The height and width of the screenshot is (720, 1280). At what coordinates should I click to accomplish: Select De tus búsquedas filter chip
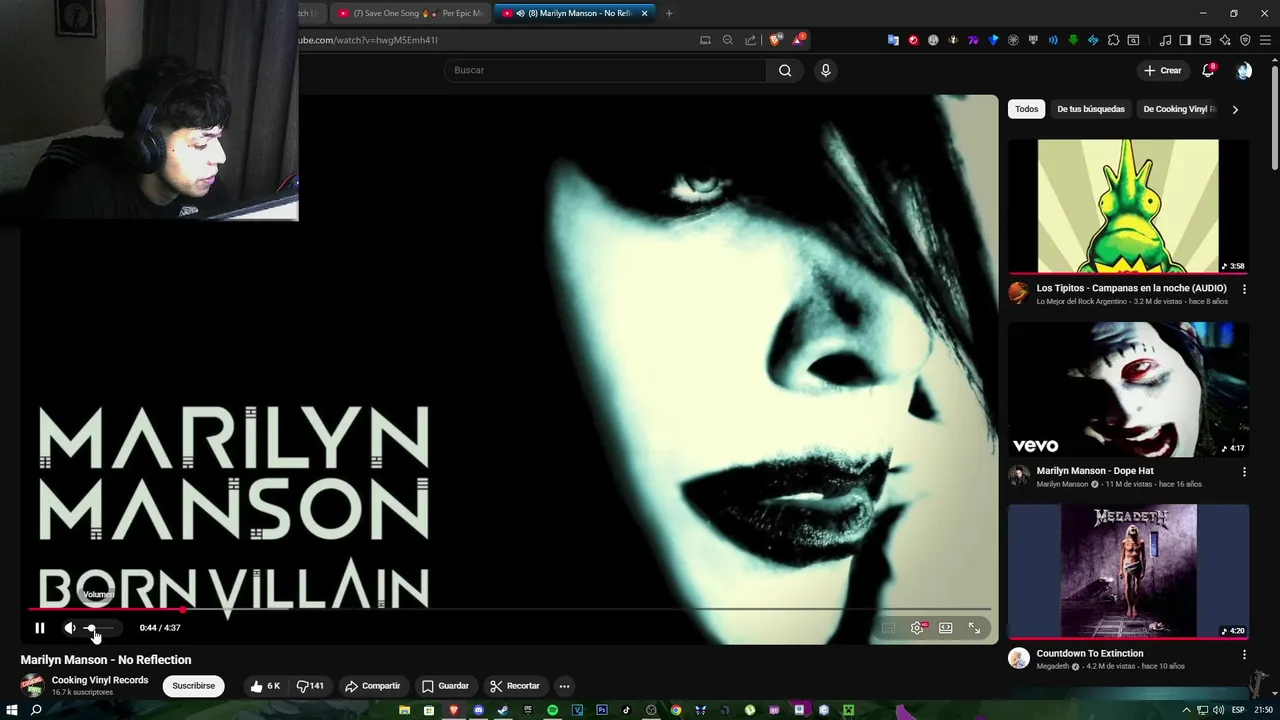tap(1091, 109)
